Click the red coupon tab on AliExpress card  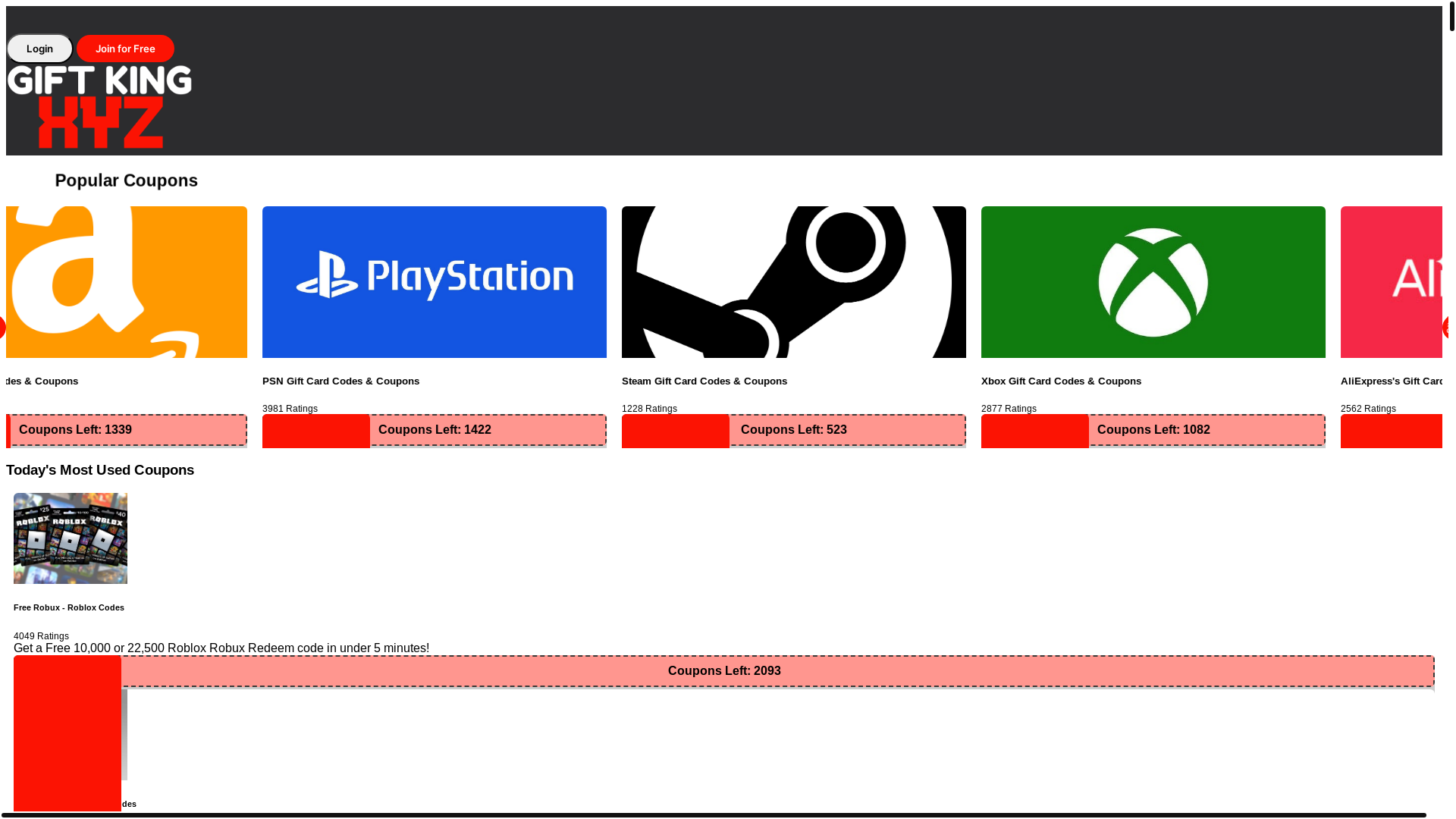coord(1392,431)
